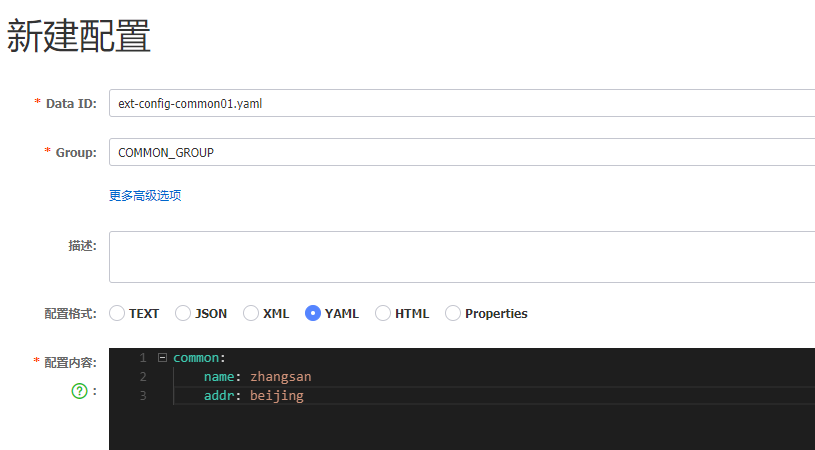This screenshot has width=815, height=450.
Task: Click the Group field label
Action: [x=76, y=152]
